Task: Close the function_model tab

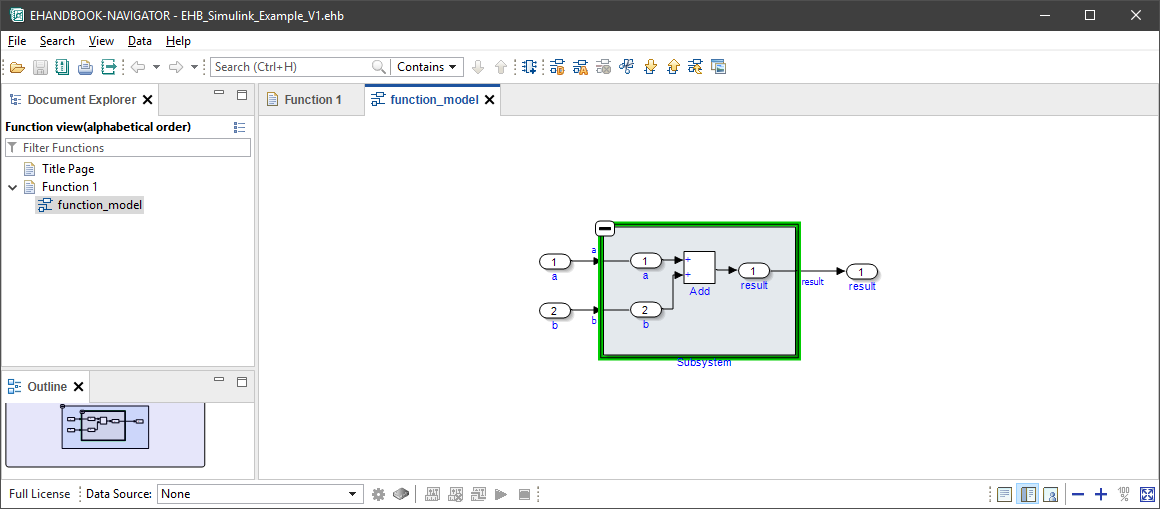Action: 490,100
